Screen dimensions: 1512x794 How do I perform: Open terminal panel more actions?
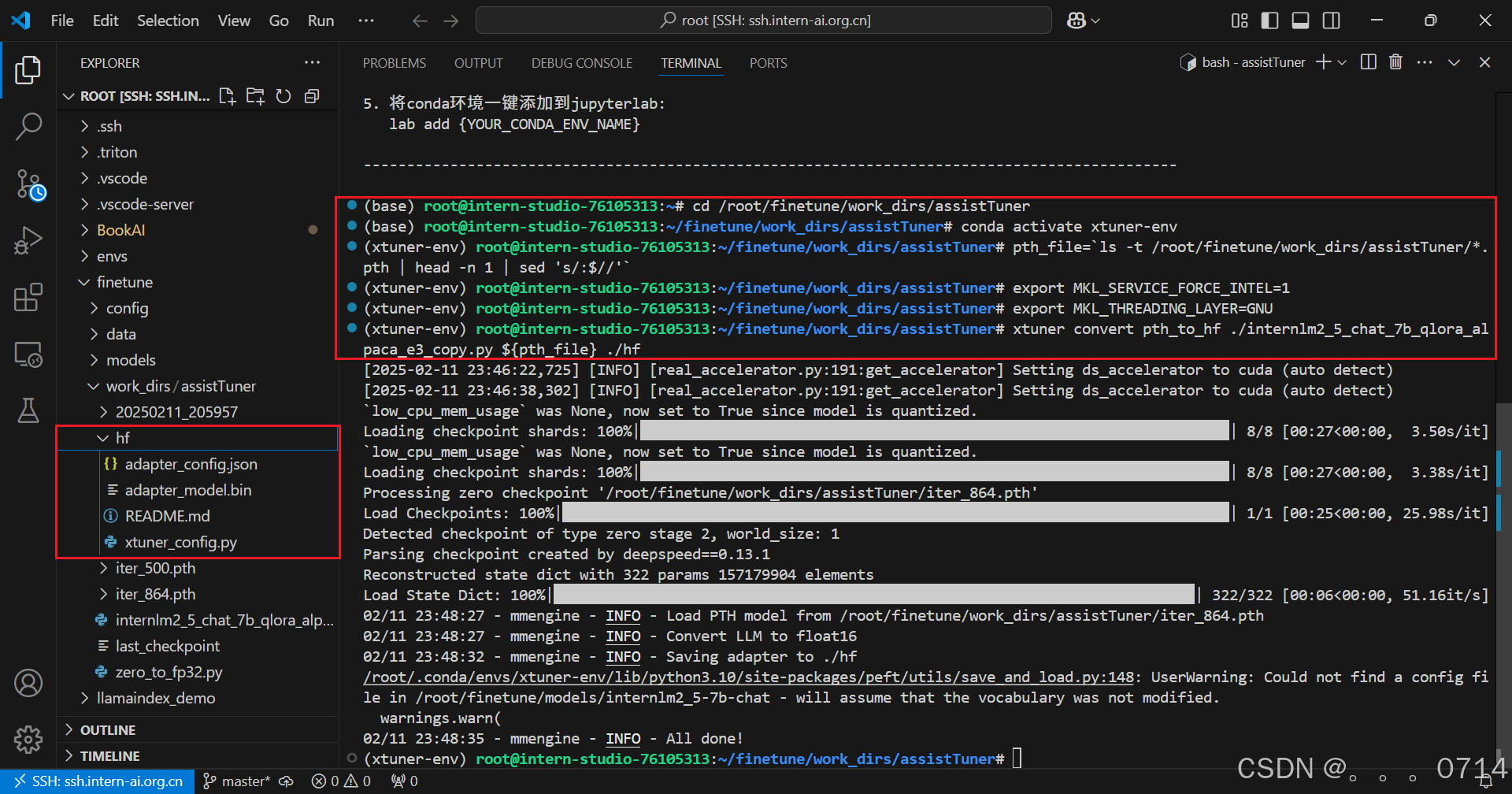tap(1425, 62)
